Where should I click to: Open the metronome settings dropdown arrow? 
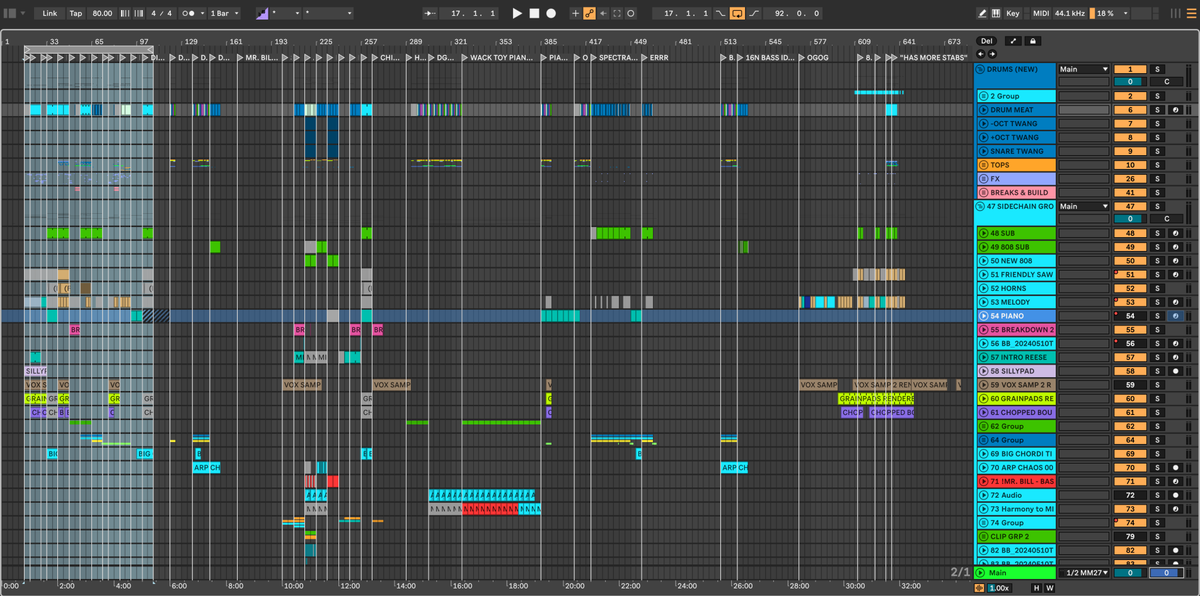tap(202, 14)
